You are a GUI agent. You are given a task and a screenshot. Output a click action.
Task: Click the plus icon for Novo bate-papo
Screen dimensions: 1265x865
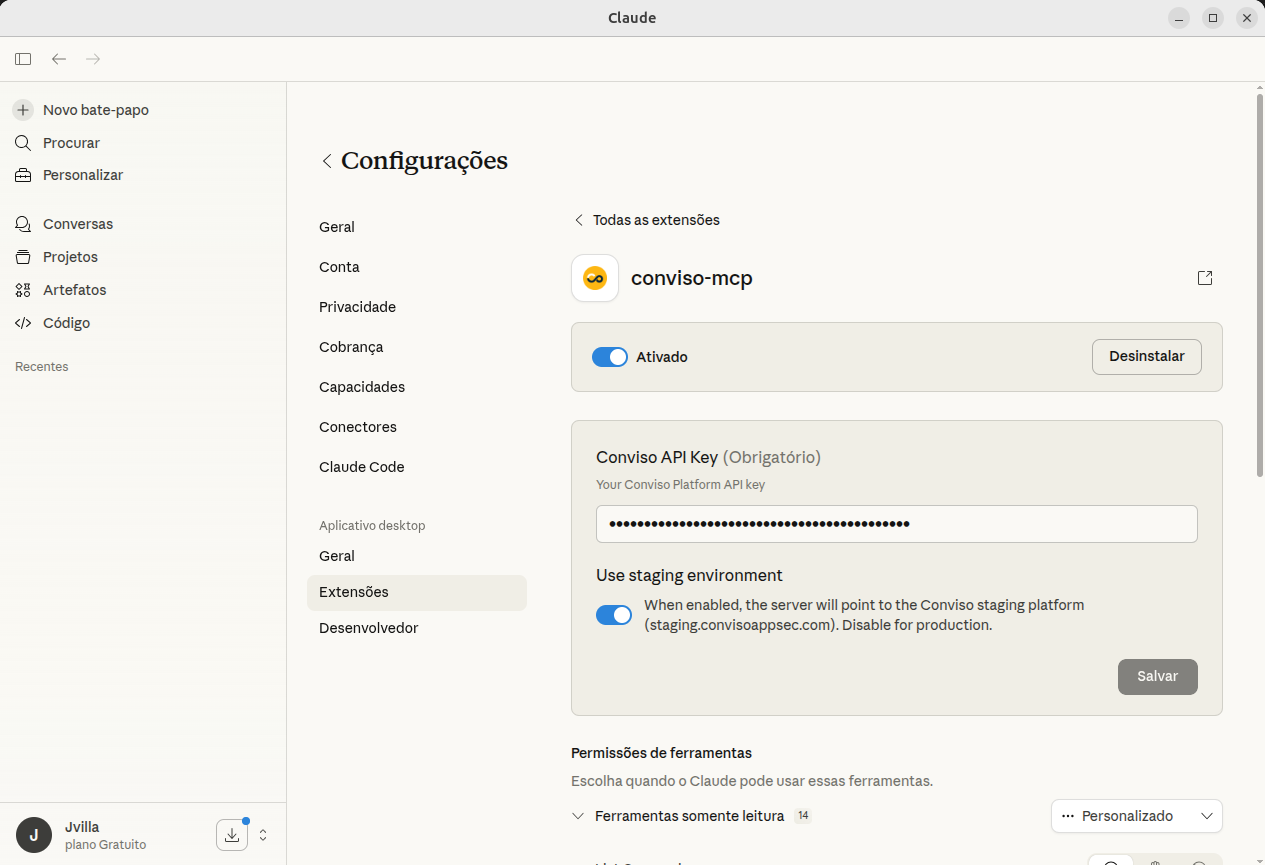pos(23,110)
